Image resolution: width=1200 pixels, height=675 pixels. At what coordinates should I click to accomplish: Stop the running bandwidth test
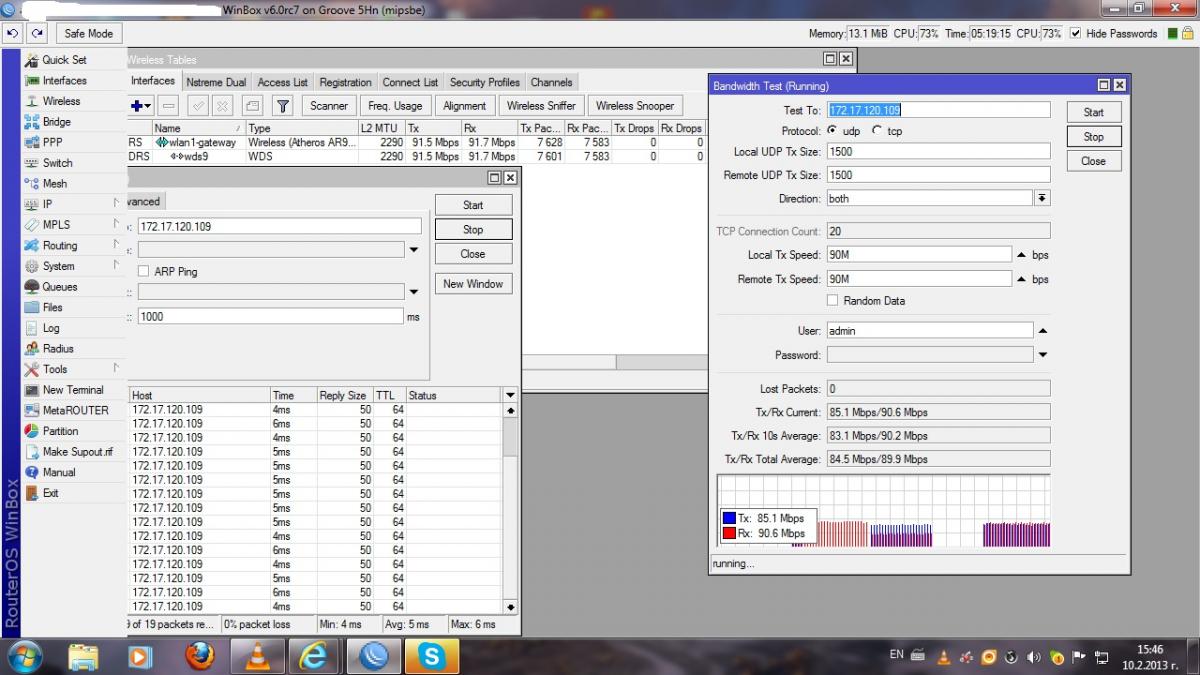click(x=1093, y=137)
